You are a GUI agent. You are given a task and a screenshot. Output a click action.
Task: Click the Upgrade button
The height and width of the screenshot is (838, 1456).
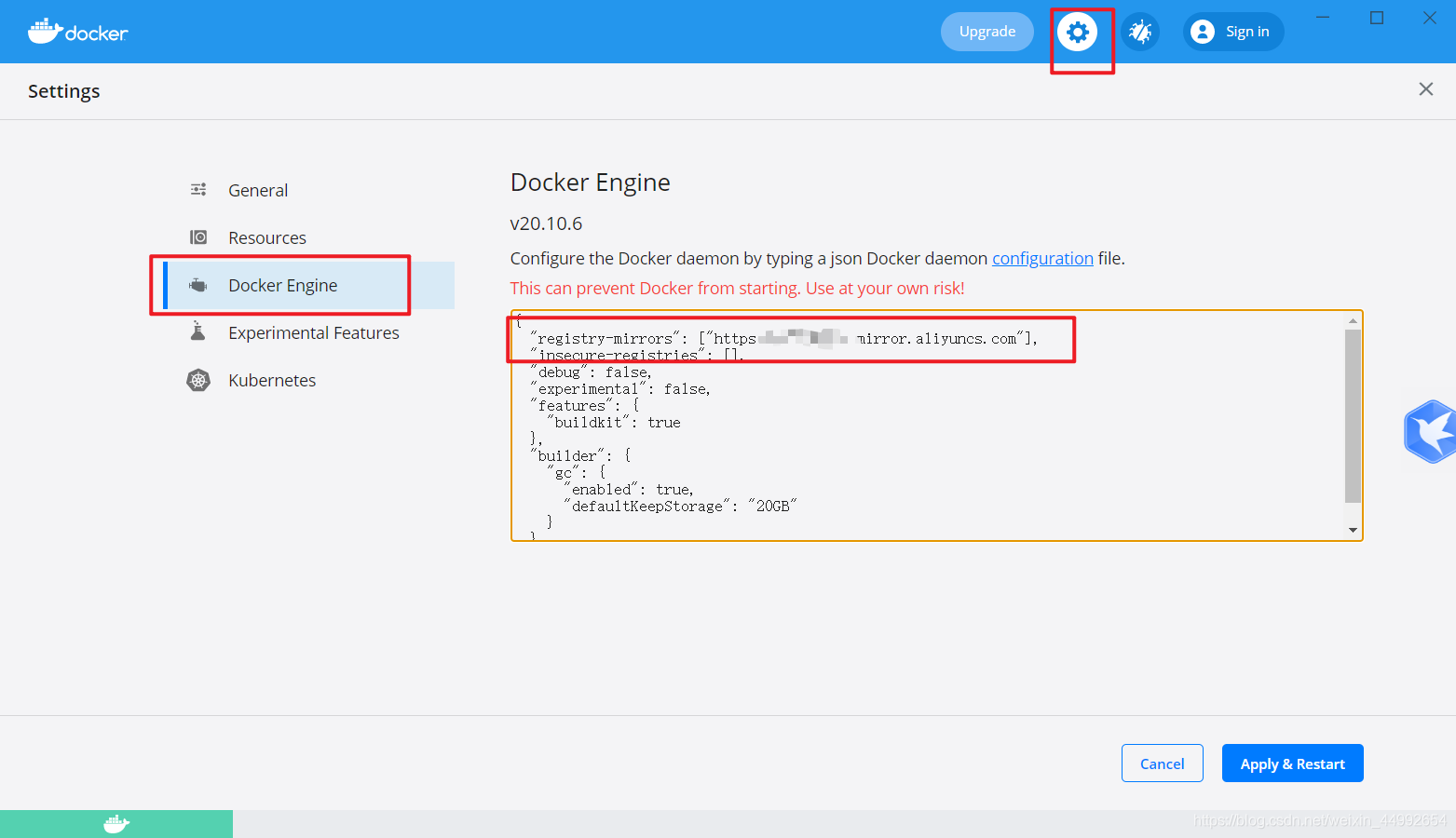click(987, 32)
